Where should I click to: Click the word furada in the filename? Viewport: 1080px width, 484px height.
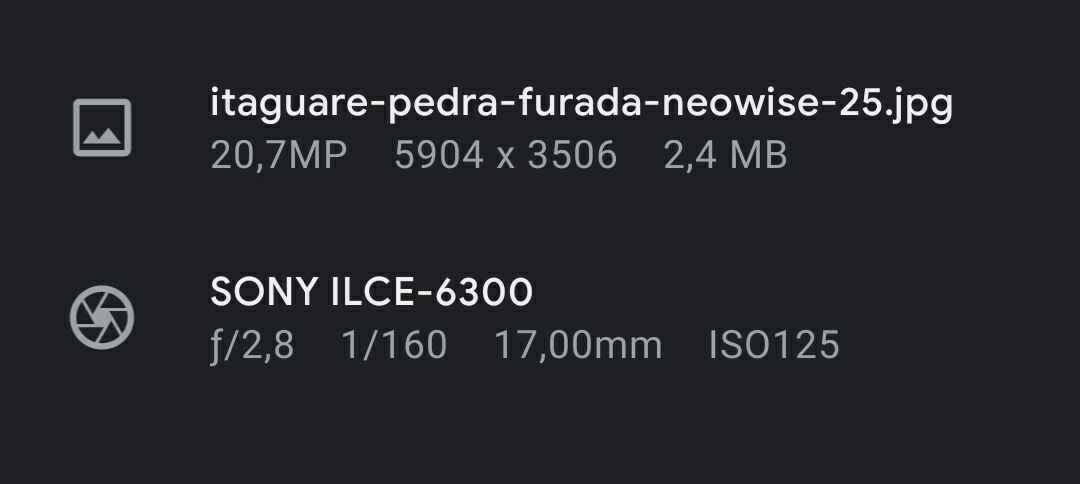(x=567, y=103)
